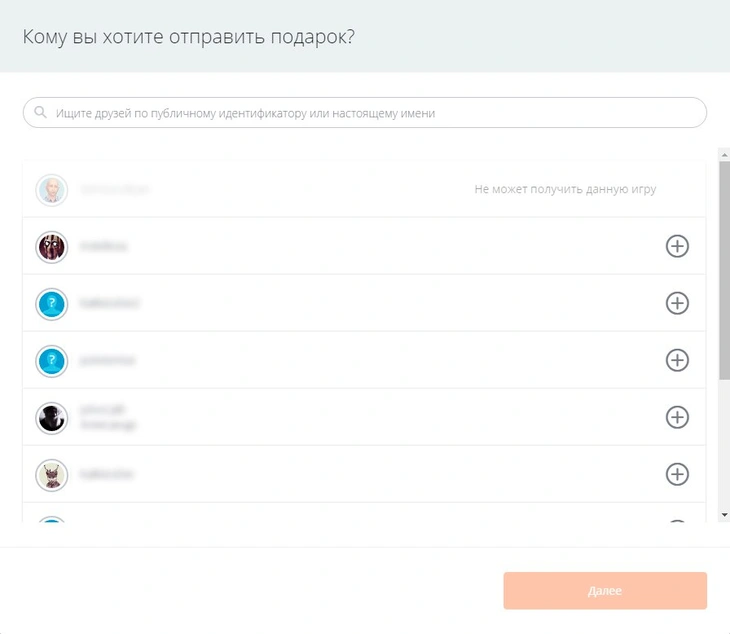
Task: Add the upper blue question-mark avatar friend
Action: click(x=677, y=303)
